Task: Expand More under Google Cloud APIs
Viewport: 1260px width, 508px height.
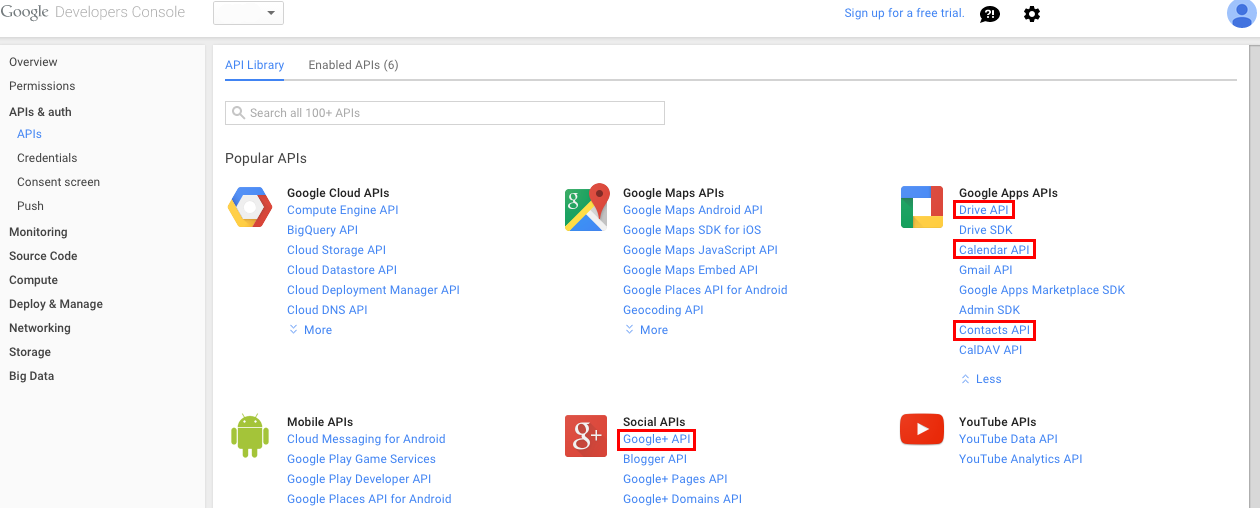Action: point(310,330)
